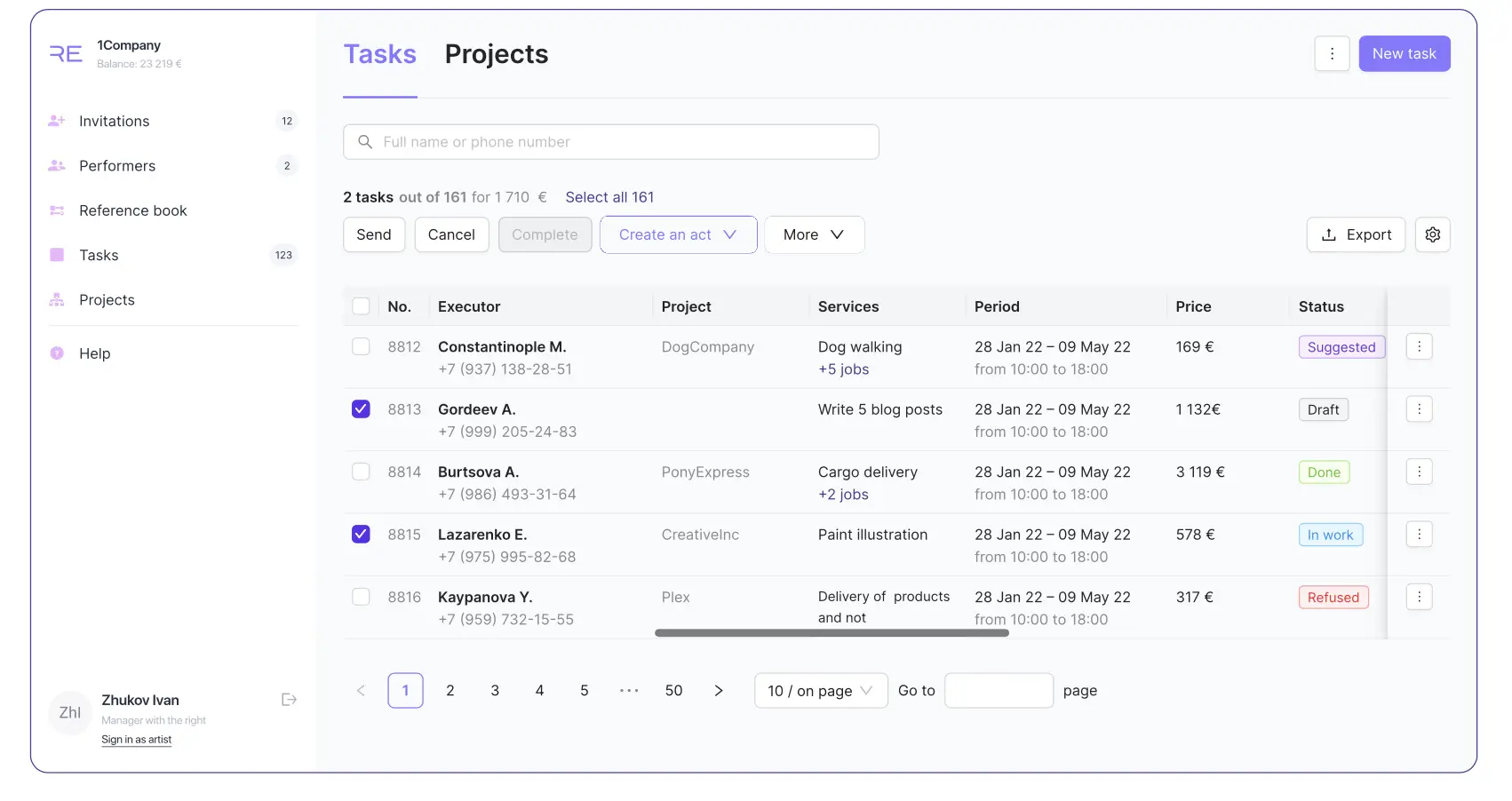
Task: Click the Select all 161 link
Action: coord(609,197)
